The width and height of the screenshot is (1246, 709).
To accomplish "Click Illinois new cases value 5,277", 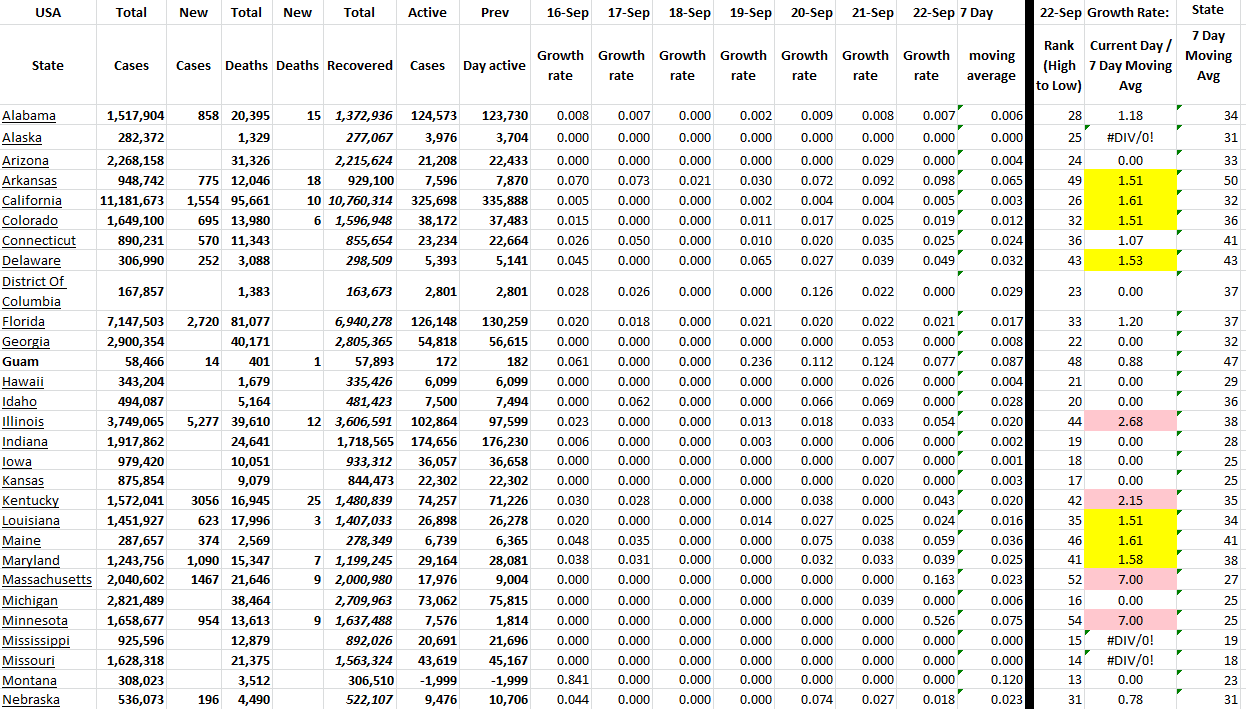I will tap(196, 421).
